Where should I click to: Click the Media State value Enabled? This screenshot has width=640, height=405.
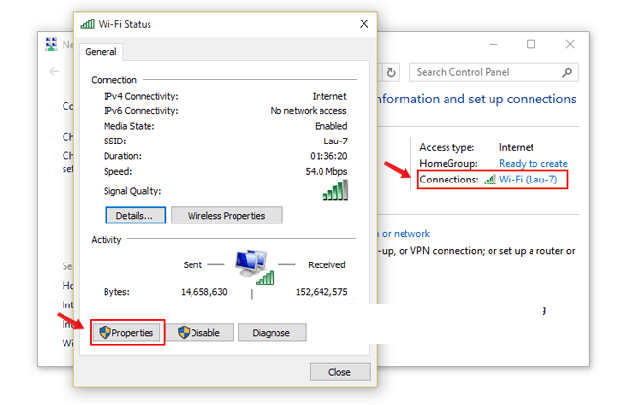pyautogui.click(x=331, y=126)
